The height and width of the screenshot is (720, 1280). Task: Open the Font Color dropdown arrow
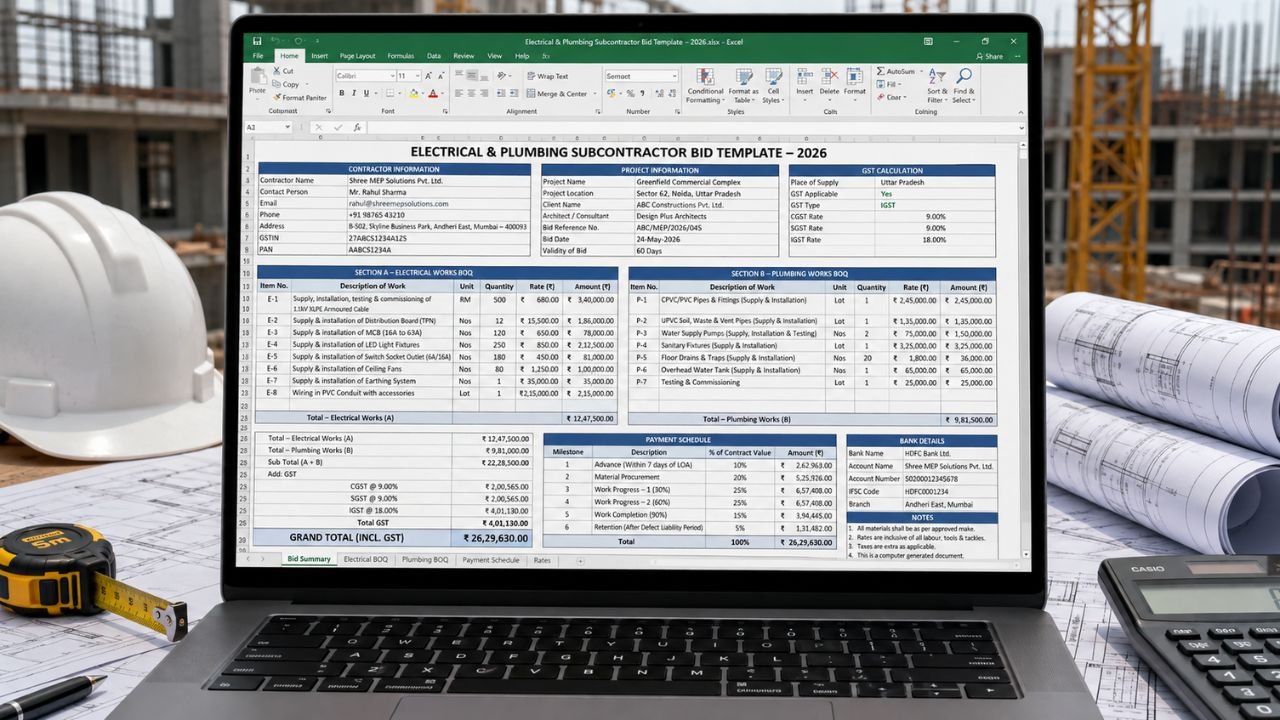[x=443, y=93]
